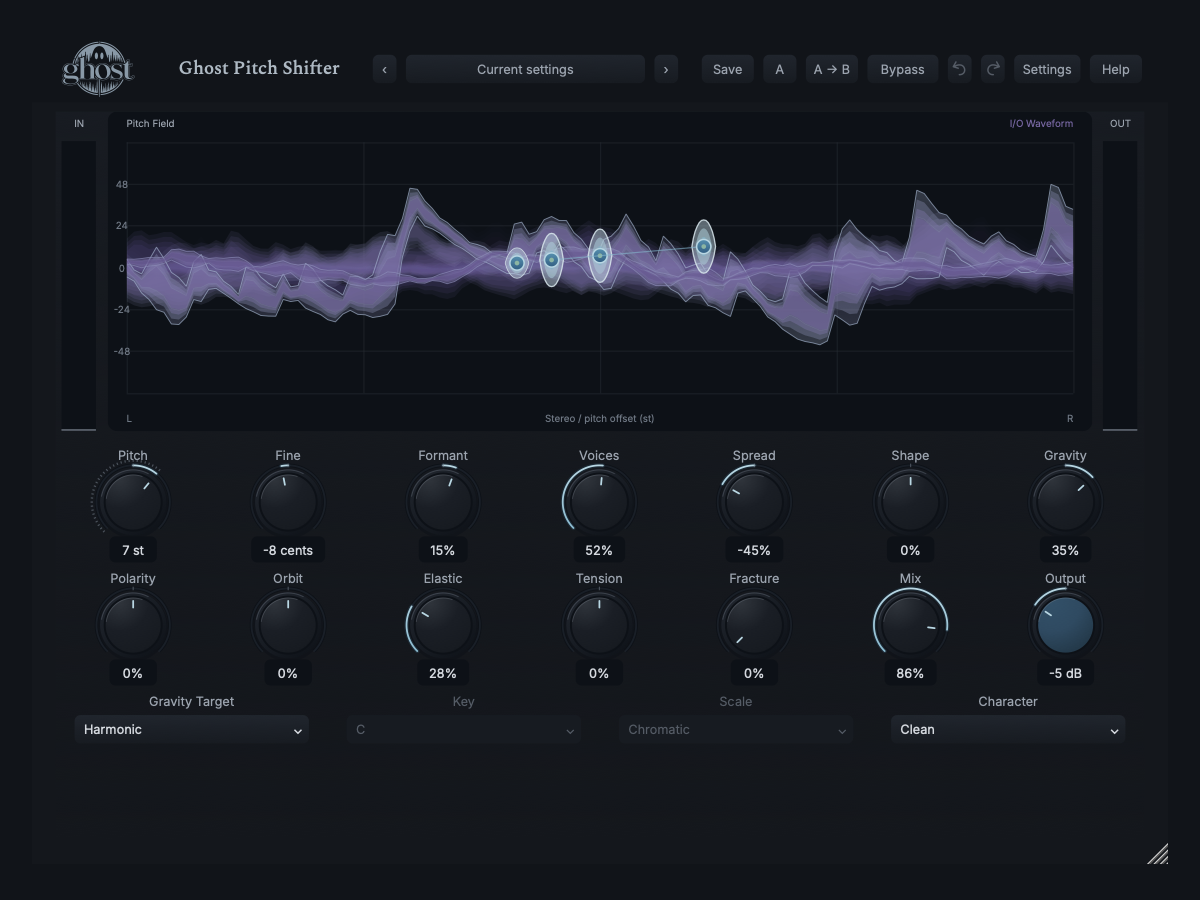The width and height of the screenshot is (1200, 900).
Task: Click the redo arrow icon
Action: pos(993,69)
